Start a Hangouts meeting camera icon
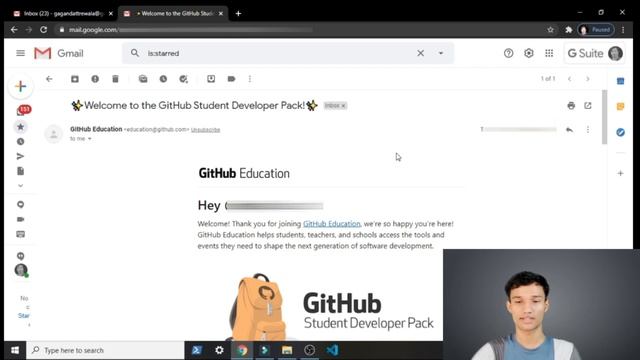 pos(20,220)
